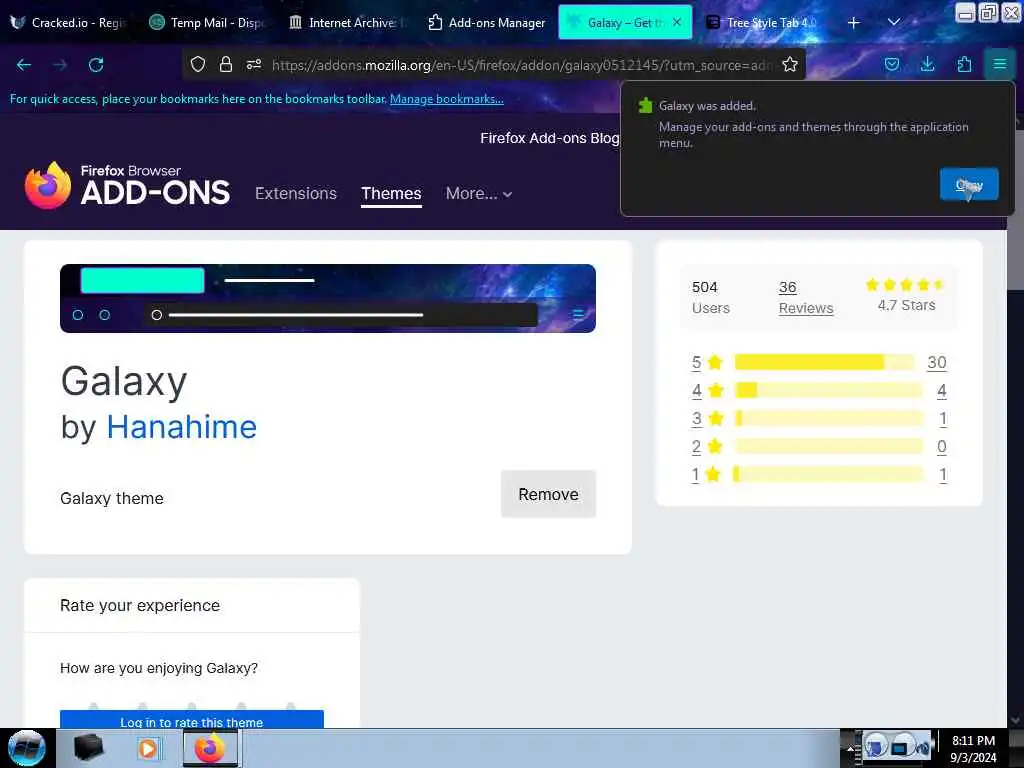Click the Firefox Browser Add-ons logo
1024x768 pixels.
(127, 185)
